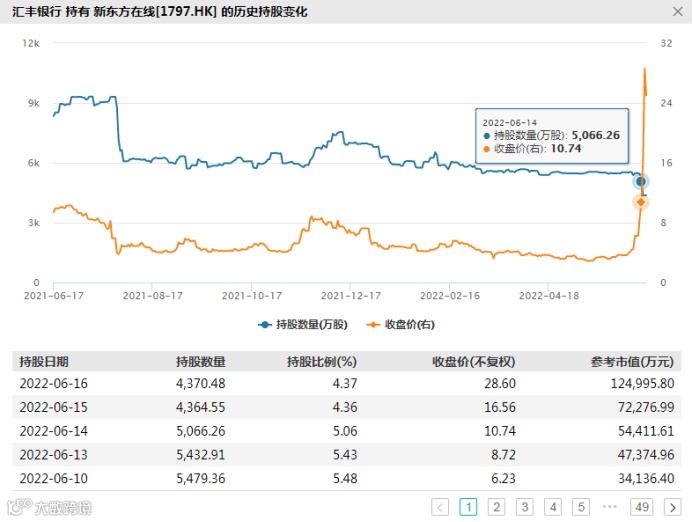Select the 2022-06-14 date cell

coord(53,431)
